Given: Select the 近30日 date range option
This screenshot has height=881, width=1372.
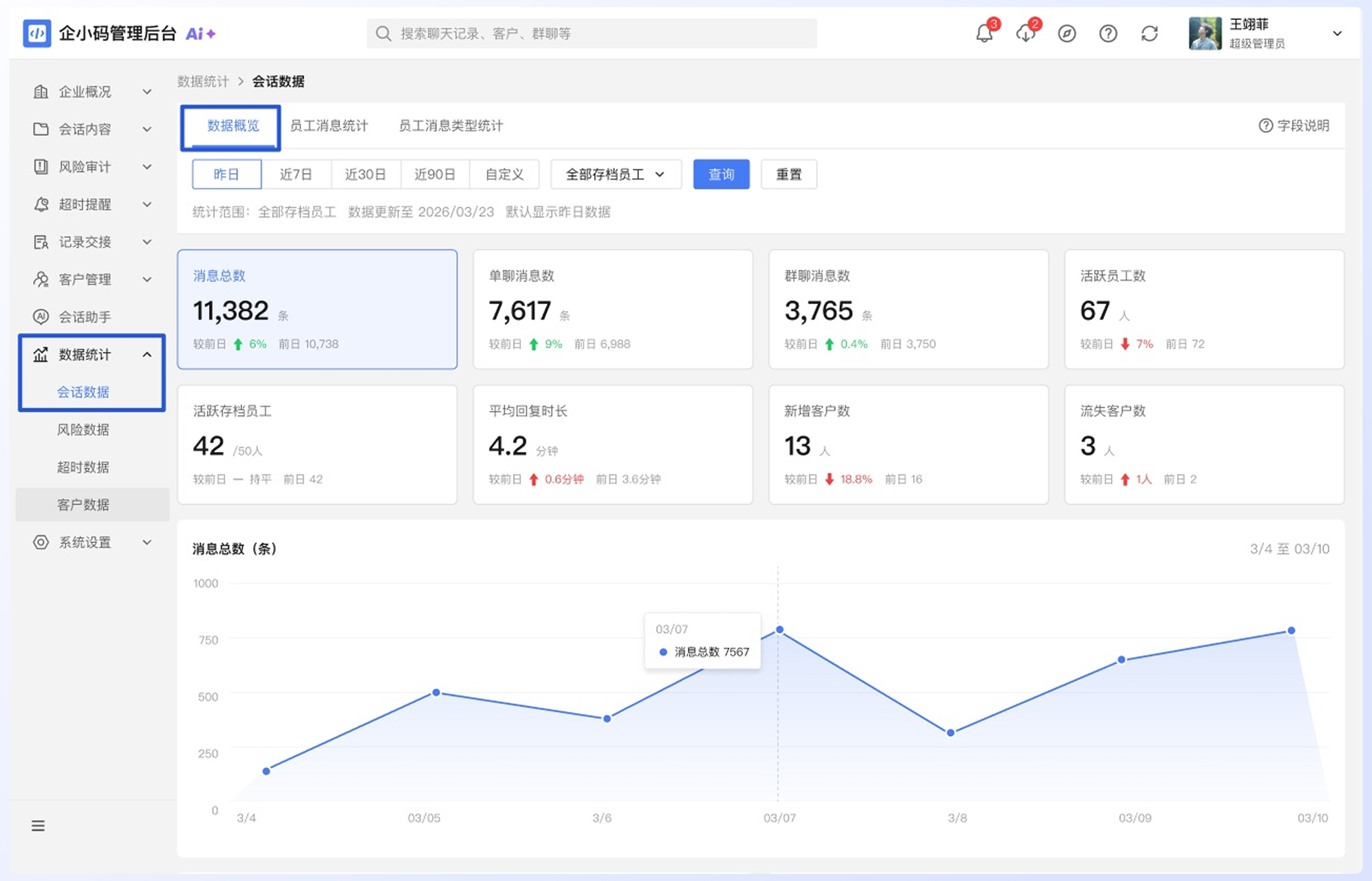Looking at the screenshot, I should coord(366,174).
